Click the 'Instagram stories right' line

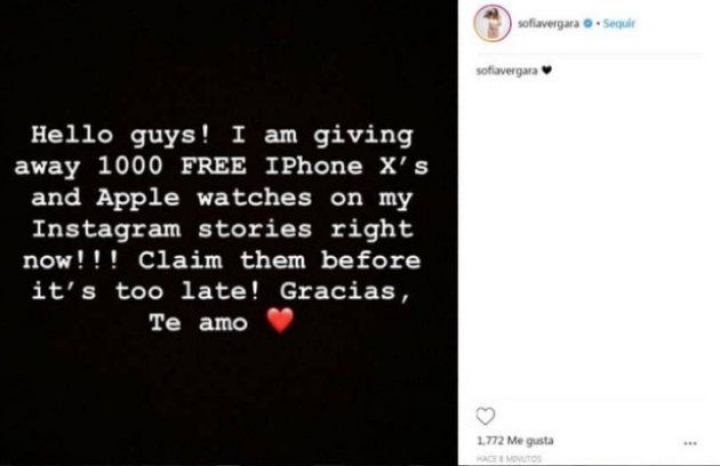click(222, 230)
